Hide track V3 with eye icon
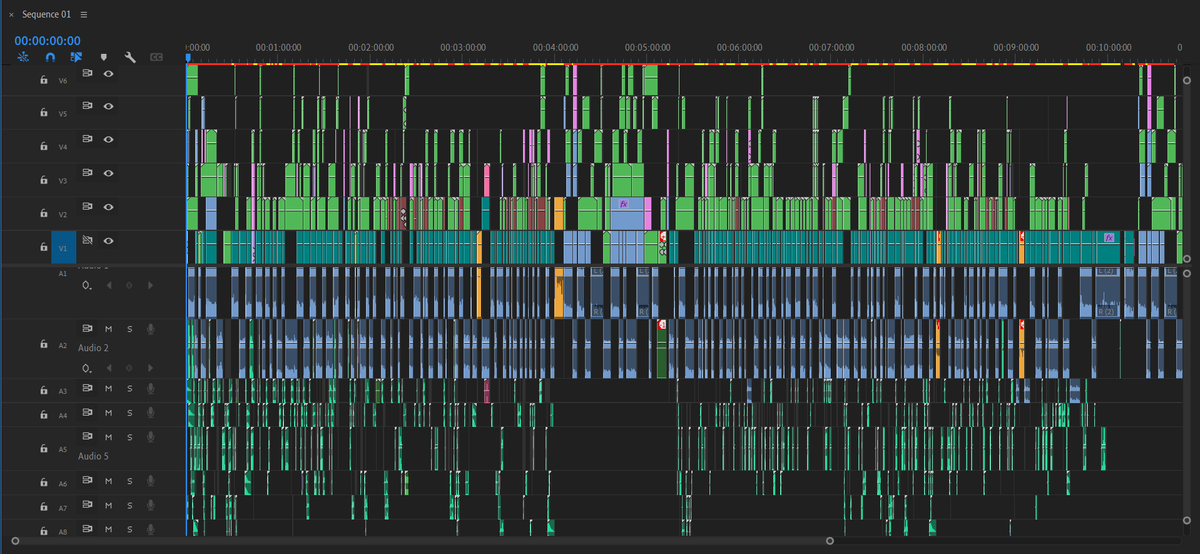 pyautogui.click(x=108, y=173)
